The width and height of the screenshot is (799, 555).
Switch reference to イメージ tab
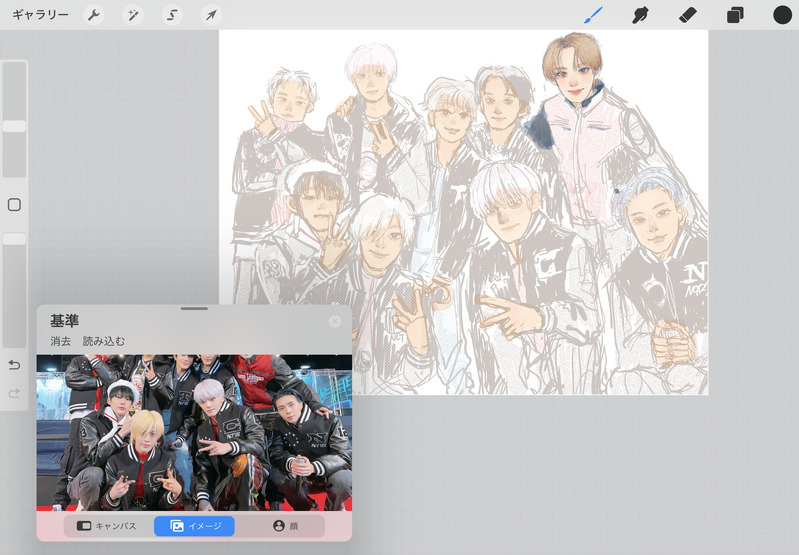click(194, 526)
